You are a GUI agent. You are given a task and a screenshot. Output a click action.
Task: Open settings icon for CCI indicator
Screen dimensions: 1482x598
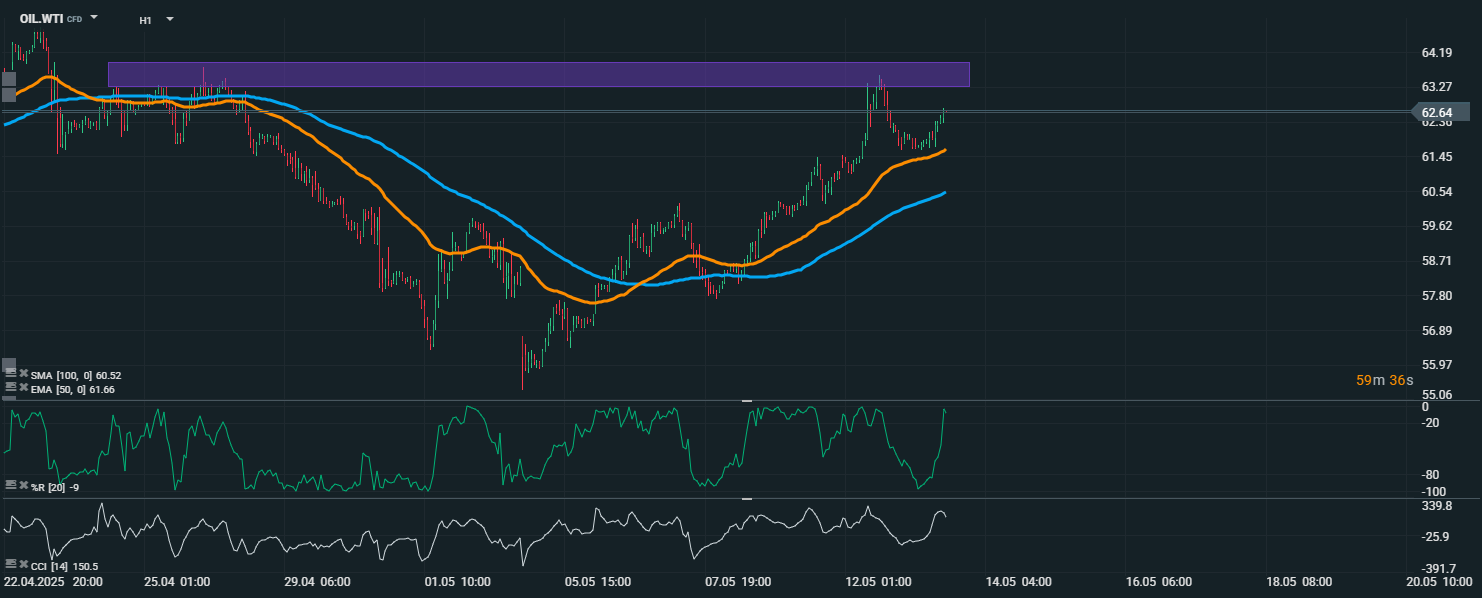[x=11, y=565]
